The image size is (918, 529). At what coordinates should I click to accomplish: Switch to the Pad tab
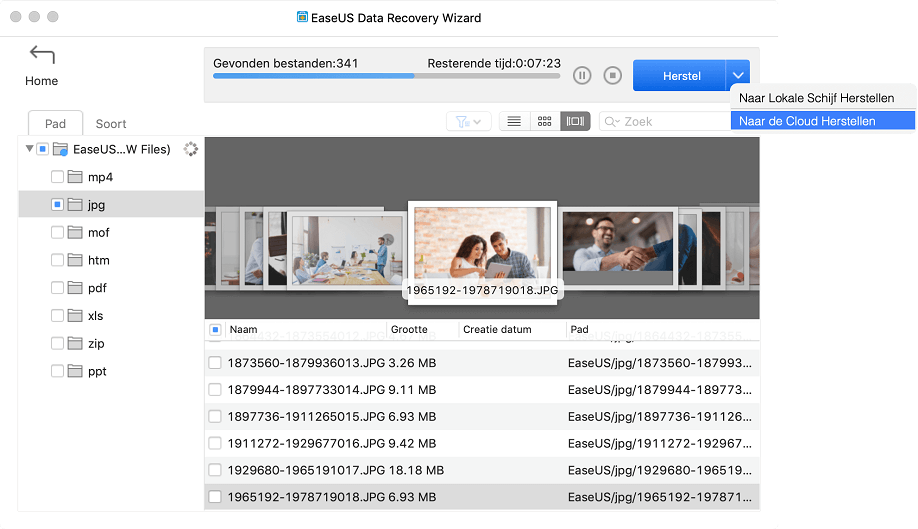click(56, 123)
